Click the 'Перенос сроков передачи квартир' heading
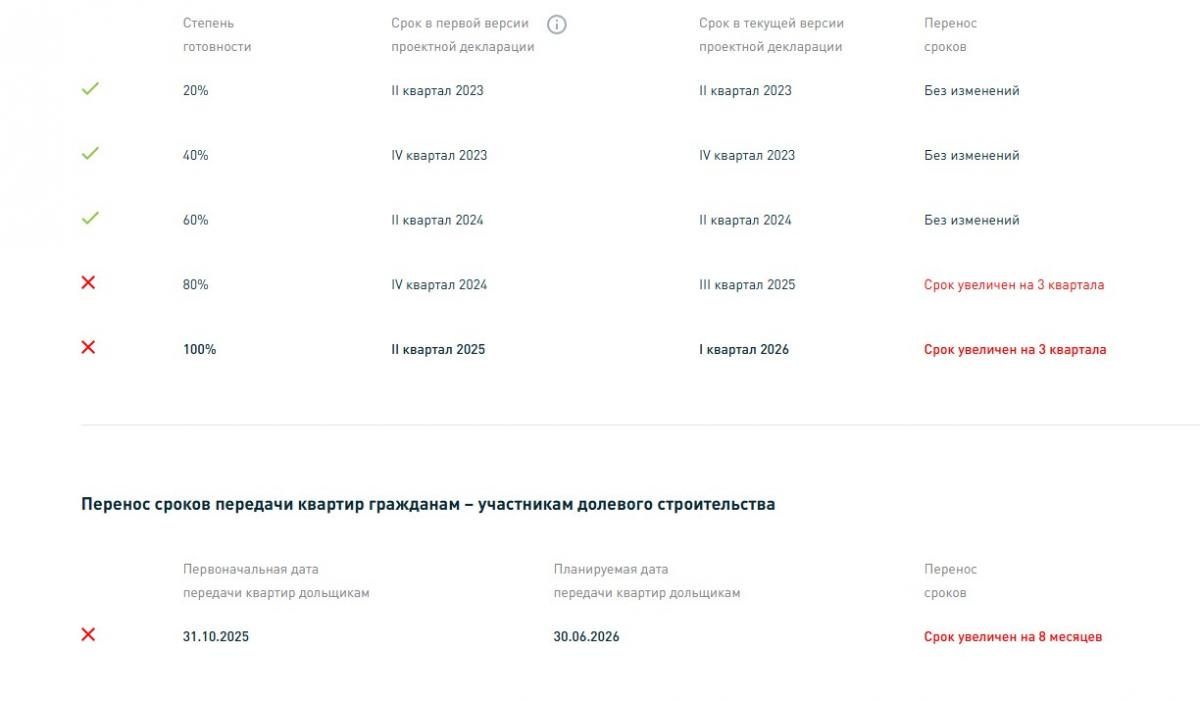This screenshot has height=701, width=1200. [428, 505]
